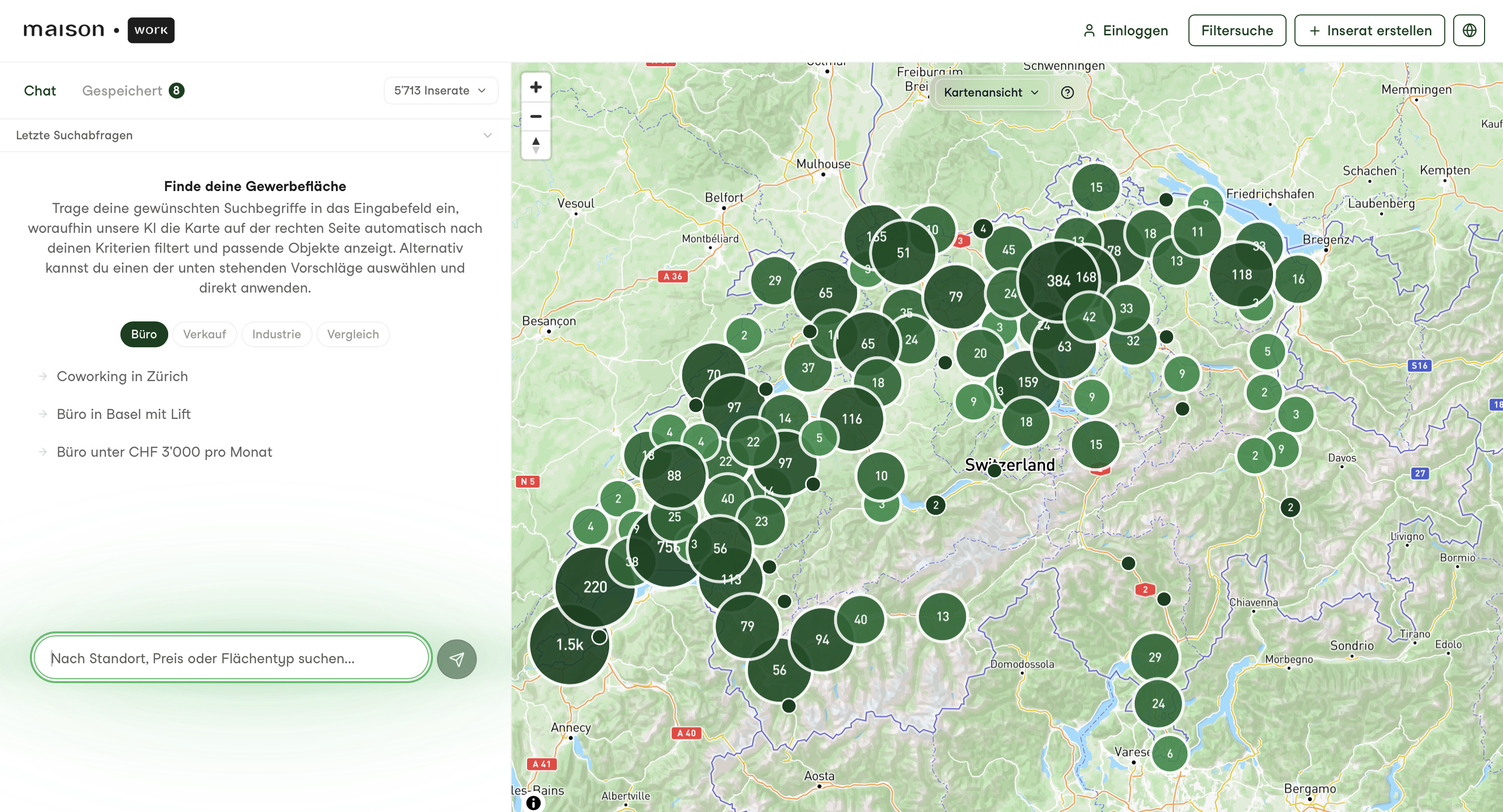Viewport: 1503px width, 812px height.
Task: Focus the location search input field
Action: (231, 658)
